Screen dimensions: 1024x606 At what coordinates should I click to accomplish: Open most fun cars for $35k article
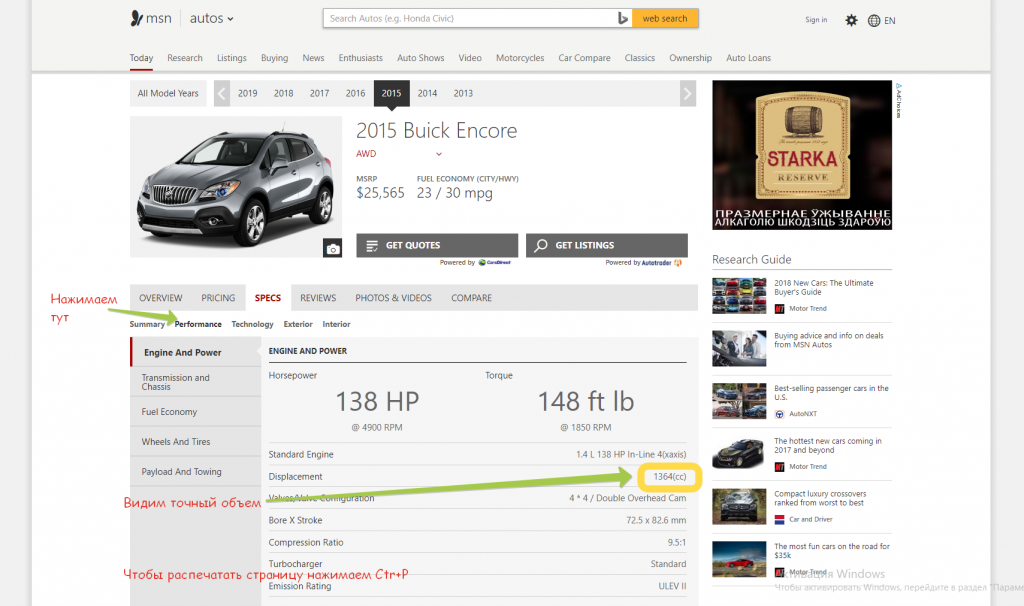832,550
